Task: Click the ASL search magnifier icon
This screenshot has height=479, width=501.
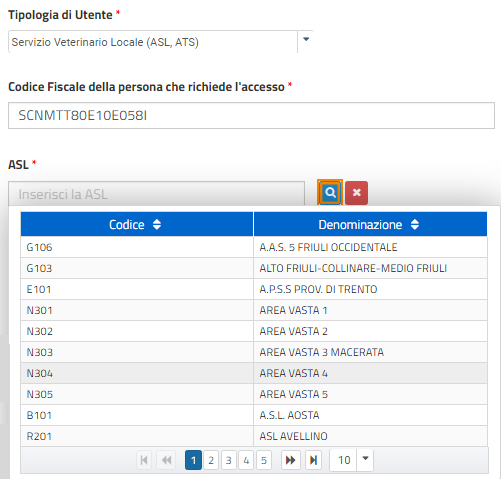Action: click(330, 192)
